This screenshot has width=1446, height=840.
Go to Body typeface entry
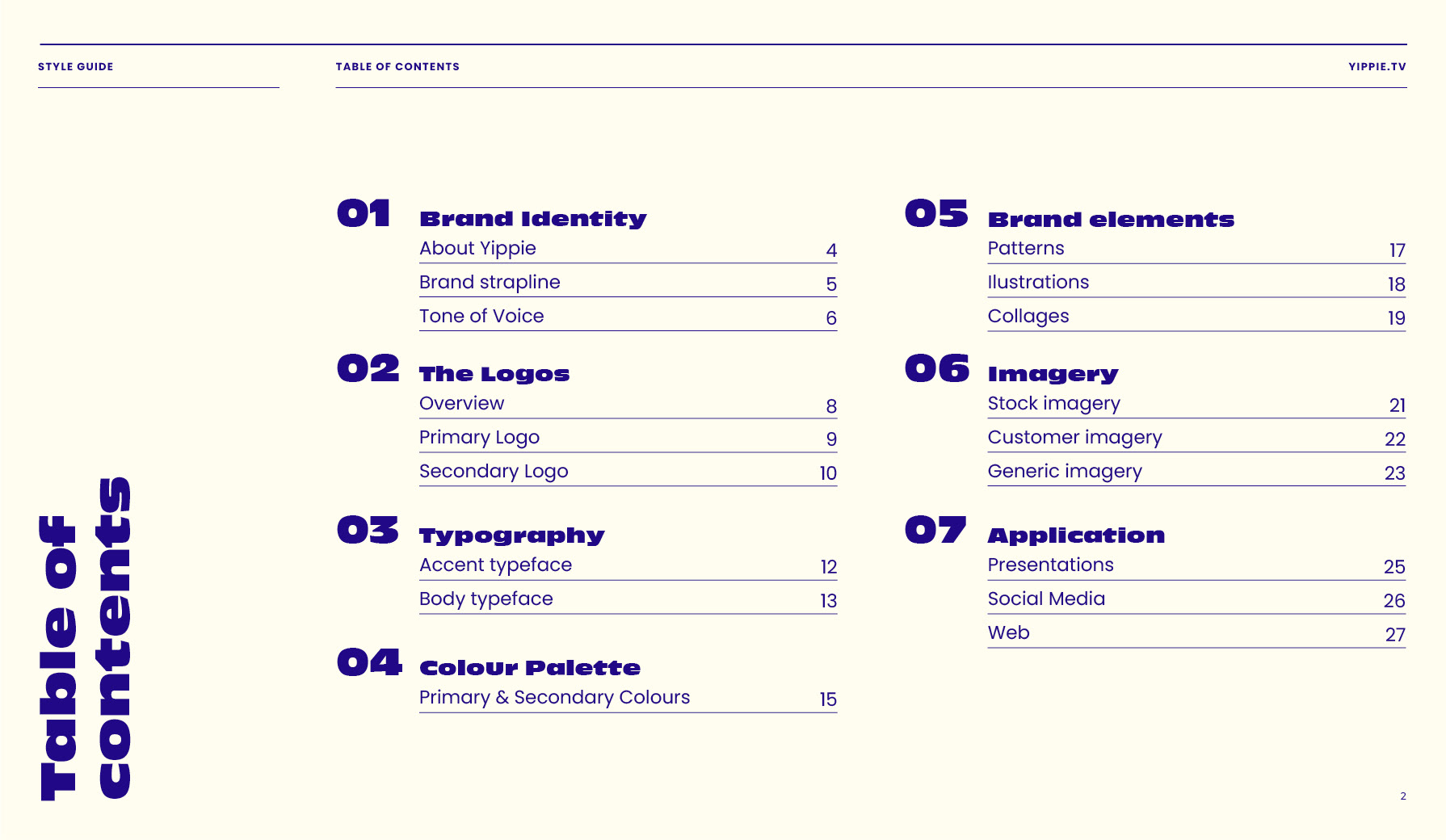[486, 599]
